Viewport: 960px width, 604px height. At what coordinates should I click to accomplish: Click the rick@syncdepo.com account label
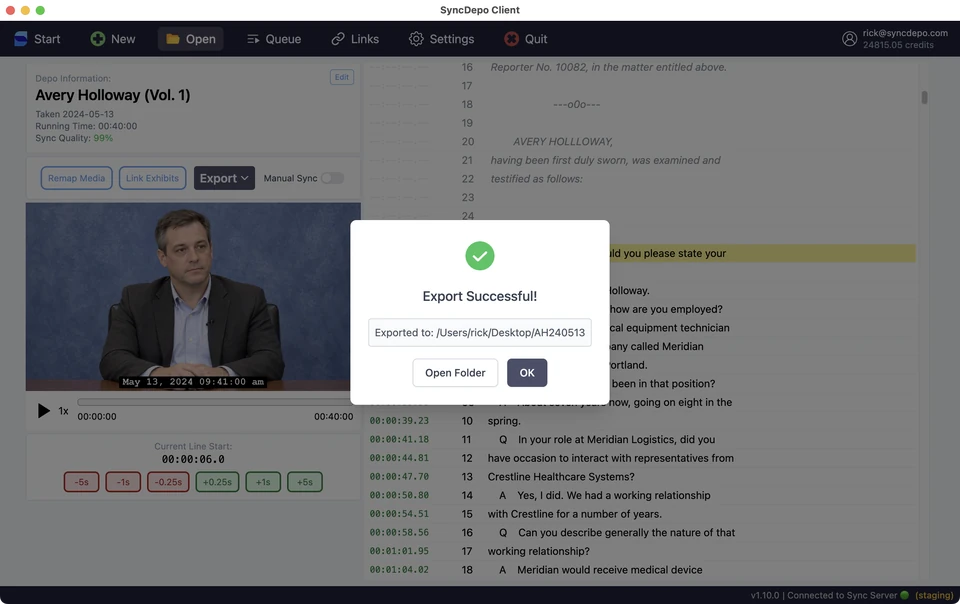point(905,33)
